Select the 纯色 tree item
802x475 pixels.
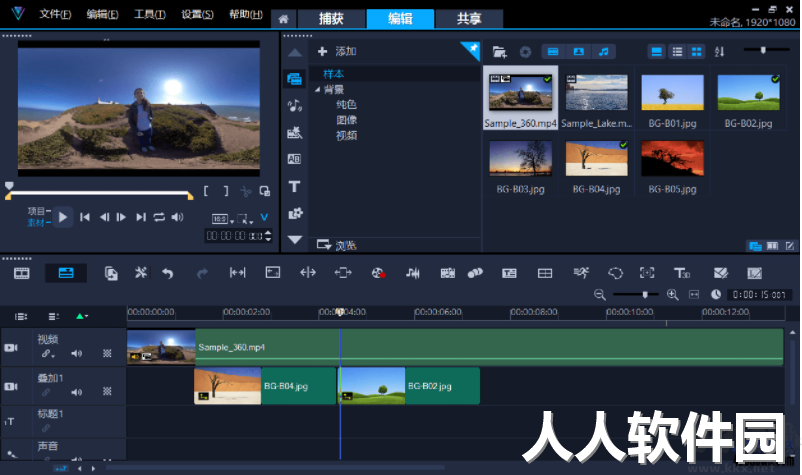346,105
